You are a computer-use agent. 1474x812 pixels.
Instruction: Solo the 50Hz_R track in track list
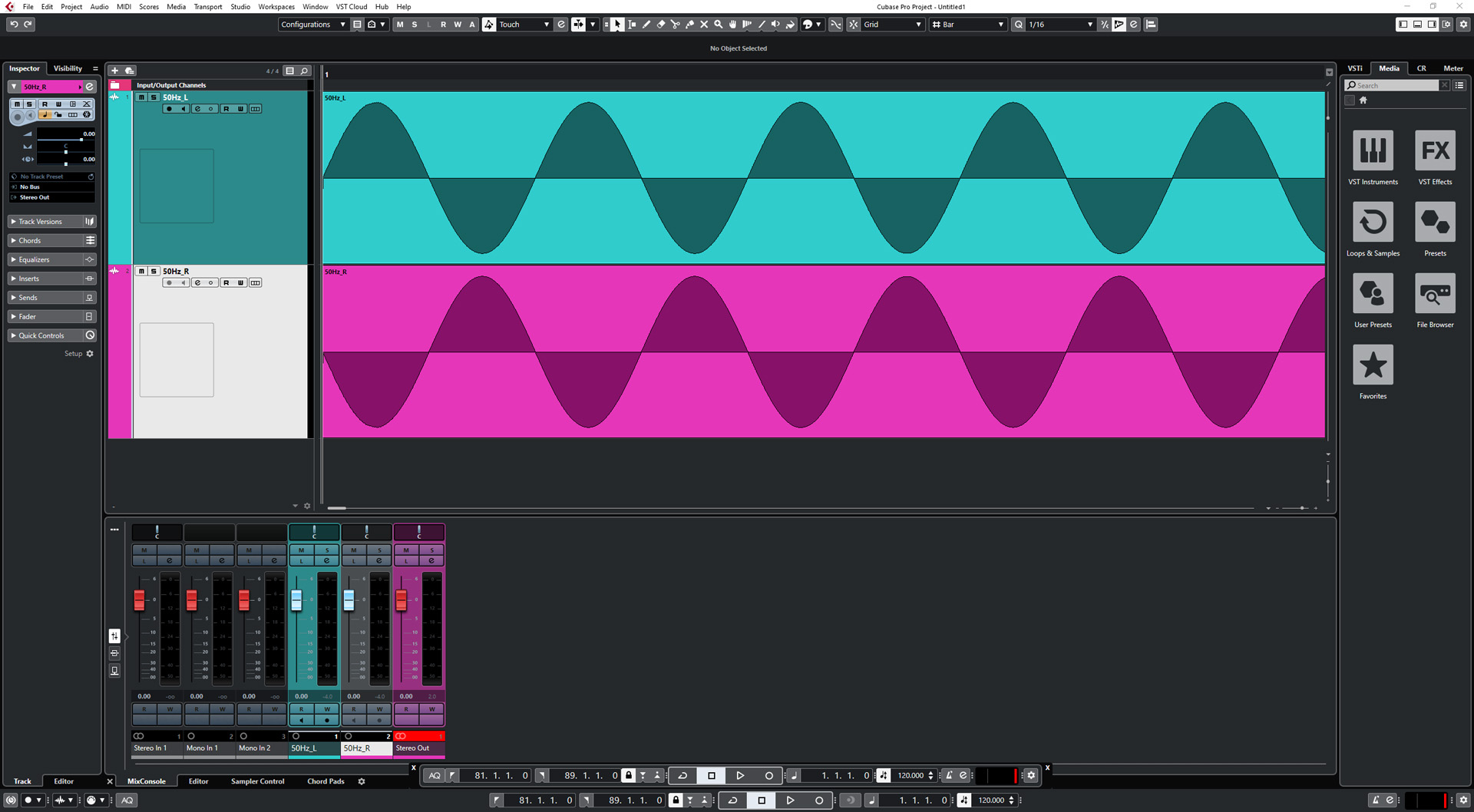tap(154, 271)
